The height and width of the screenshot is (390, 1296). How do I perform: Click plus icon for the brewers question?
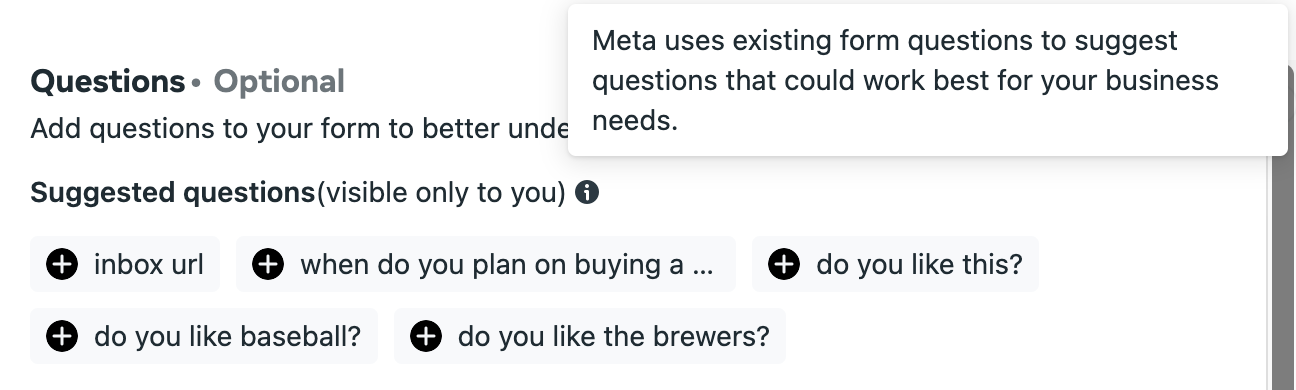[x=426, y=336]
